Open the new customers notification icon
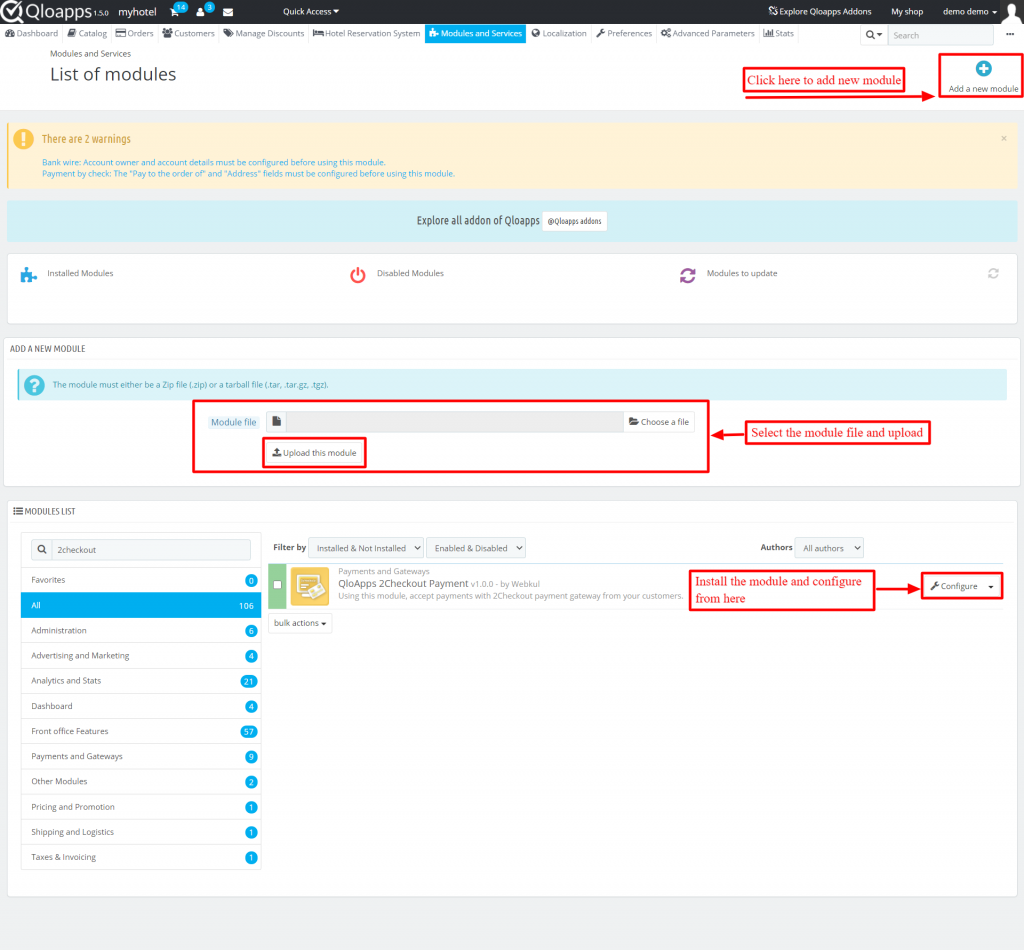This screenshot has height=950, width=1024. pos(200,12)
